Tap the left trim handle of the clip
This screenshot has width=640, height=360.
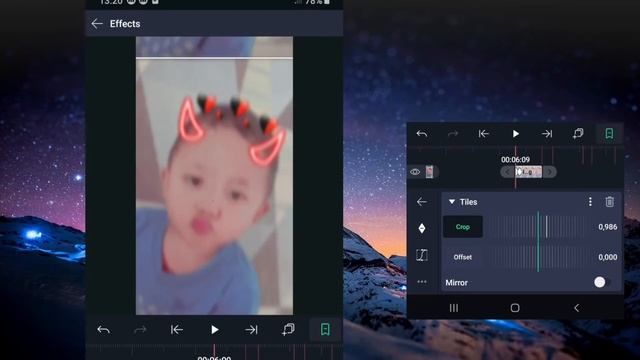click(x=507, y=172)
